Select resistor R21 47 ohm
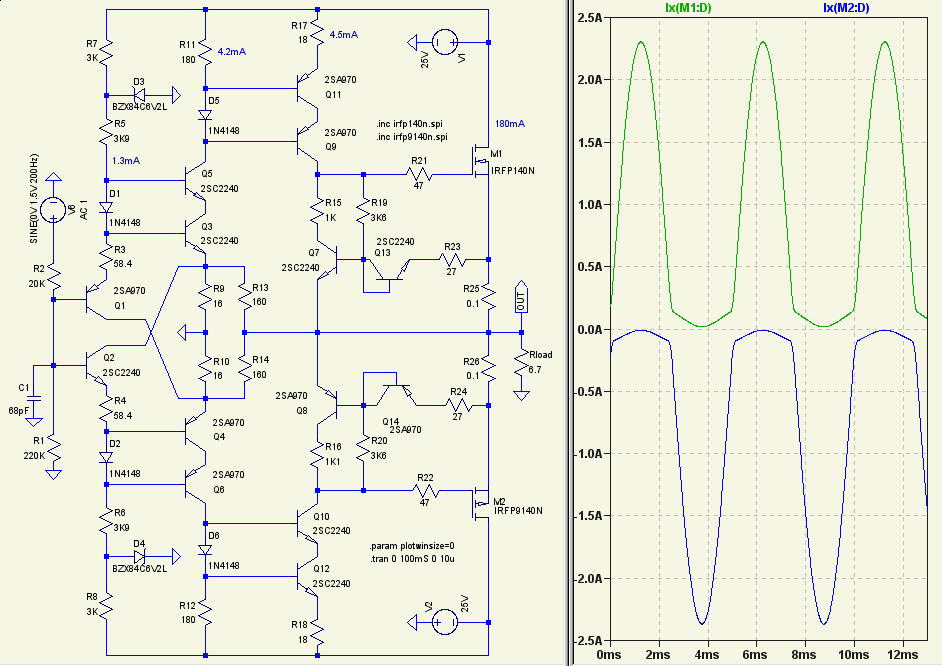The width and height of the screenshot is (942, 666). (x=419, y=174)
